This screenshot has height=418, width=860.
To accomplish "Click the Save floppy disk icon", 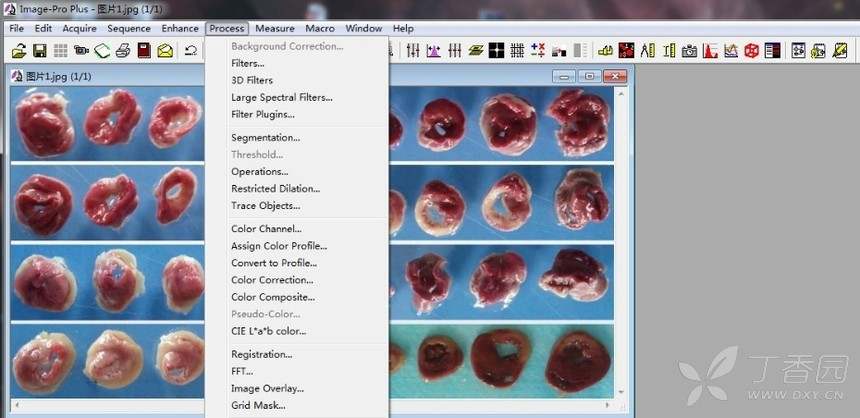I will (40, 50).
